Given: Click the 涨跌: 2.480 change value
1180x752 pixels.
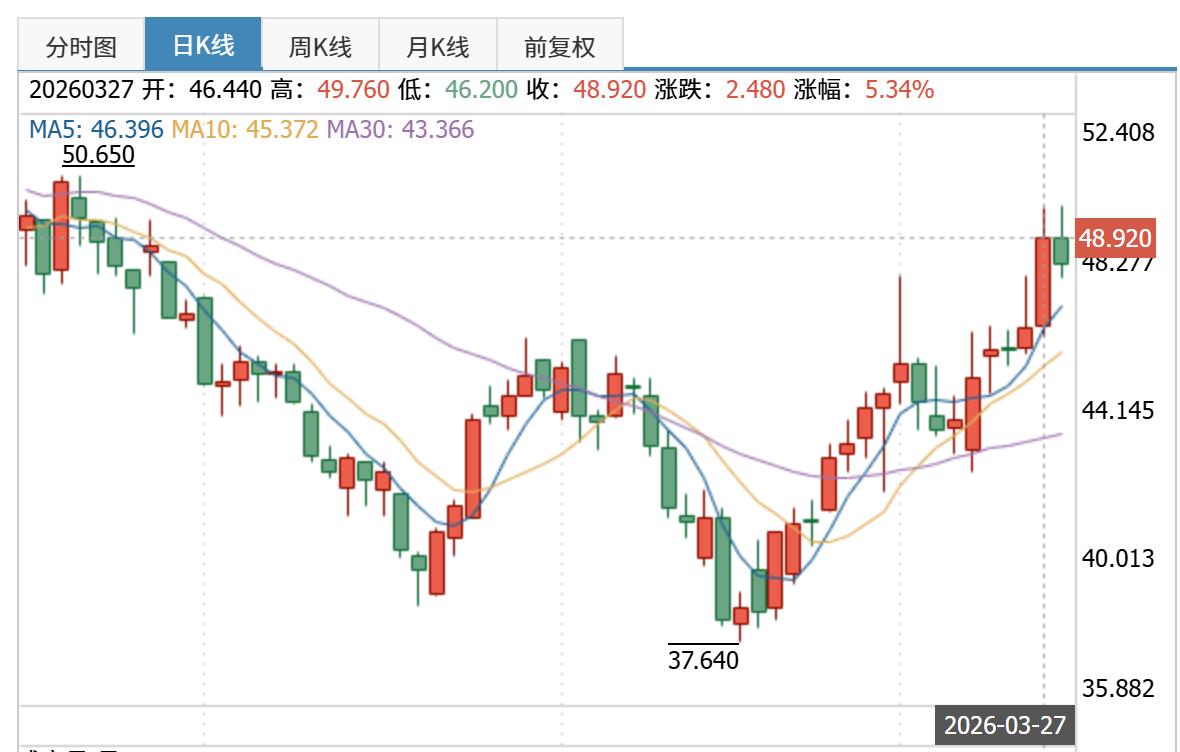Looking at the screenshot, I should point(719,90).
